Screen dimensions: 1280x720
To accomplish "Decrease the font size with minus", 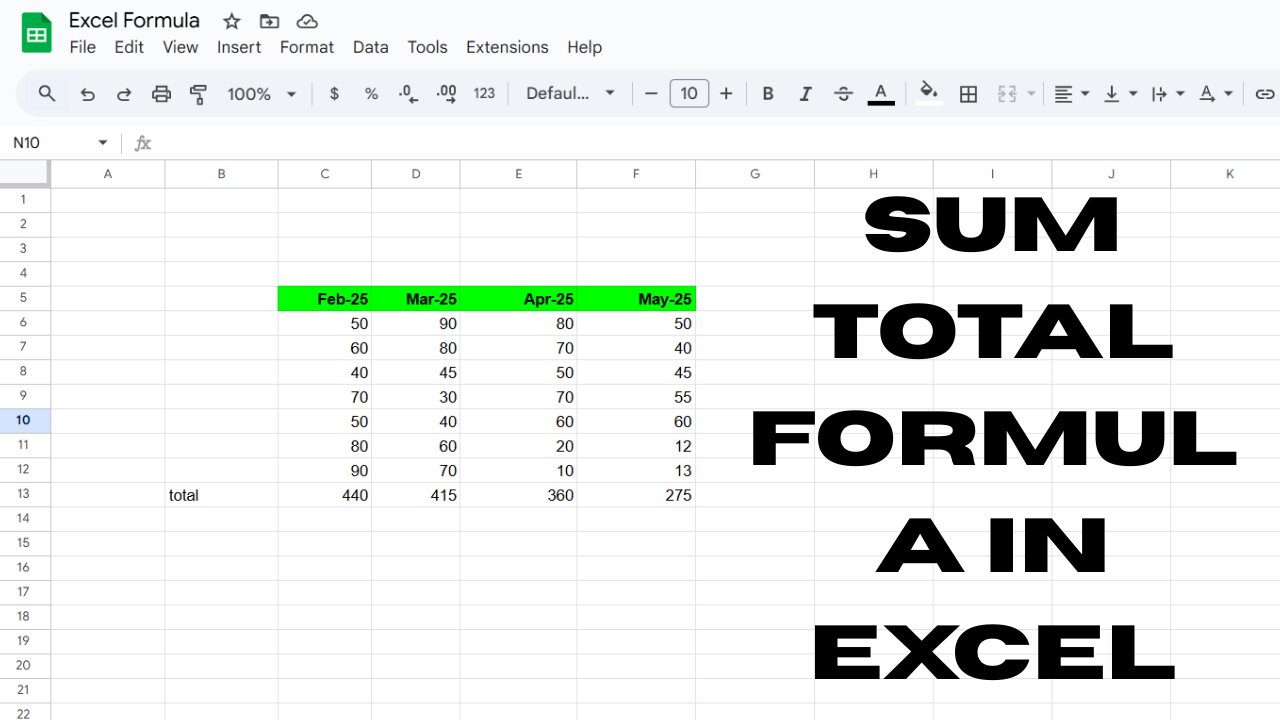I will coord(651,93).
